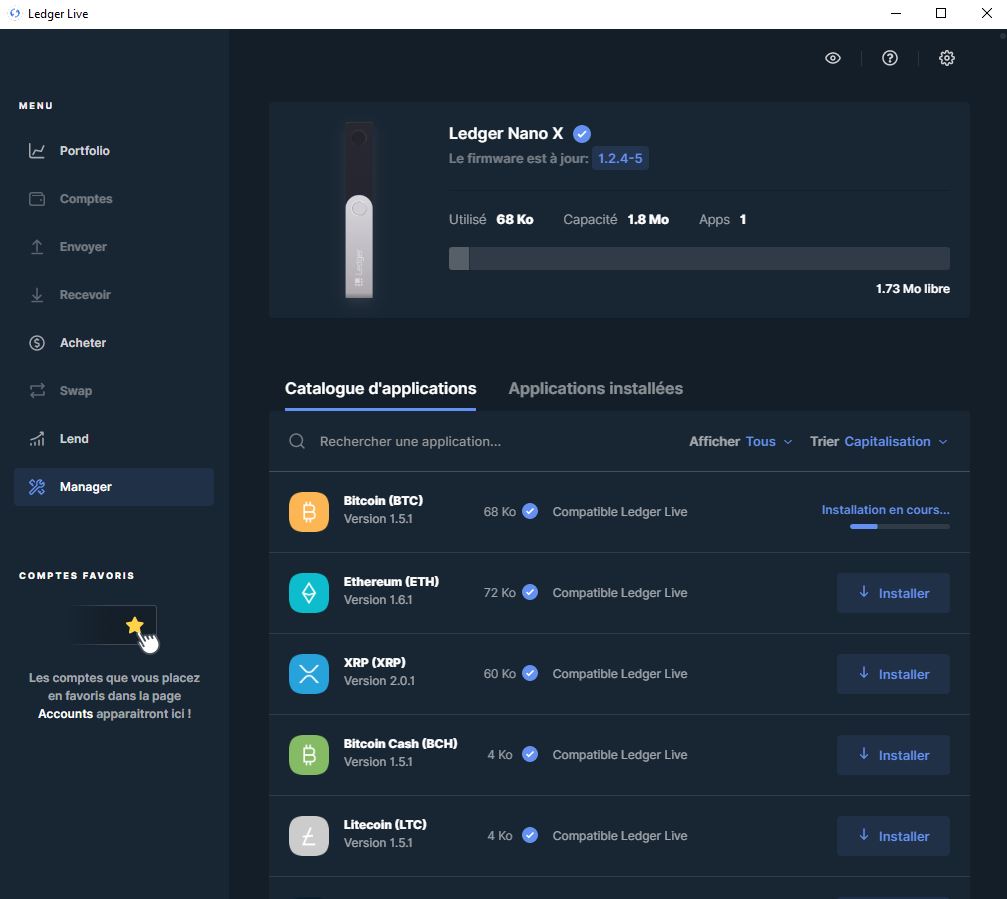Open the help question mark icon
1007x899 pixels.
pyautogui.click(x=889, y=58)
